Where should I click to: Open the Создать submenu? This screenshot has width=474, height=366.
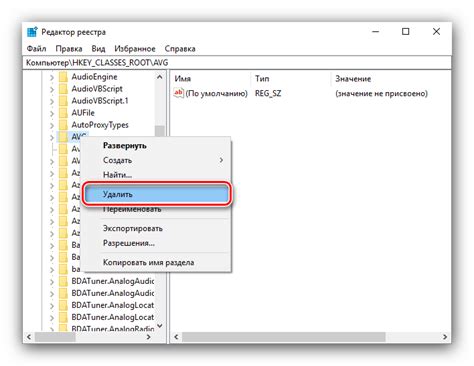(x=157, y=160)
